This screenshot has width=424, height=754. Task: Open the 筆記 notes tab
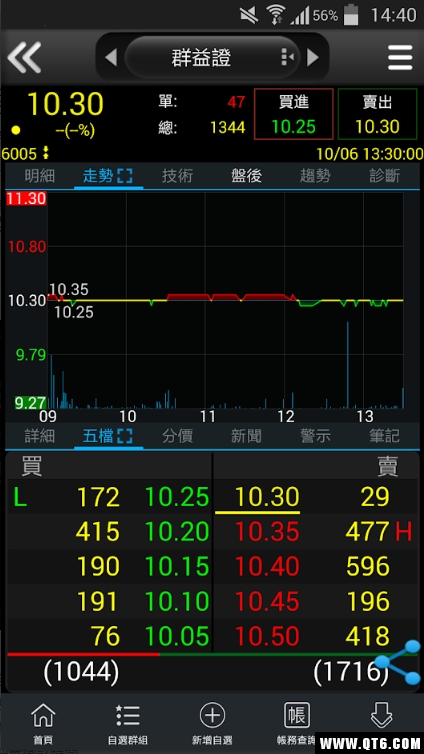click(x=385, y=436)
